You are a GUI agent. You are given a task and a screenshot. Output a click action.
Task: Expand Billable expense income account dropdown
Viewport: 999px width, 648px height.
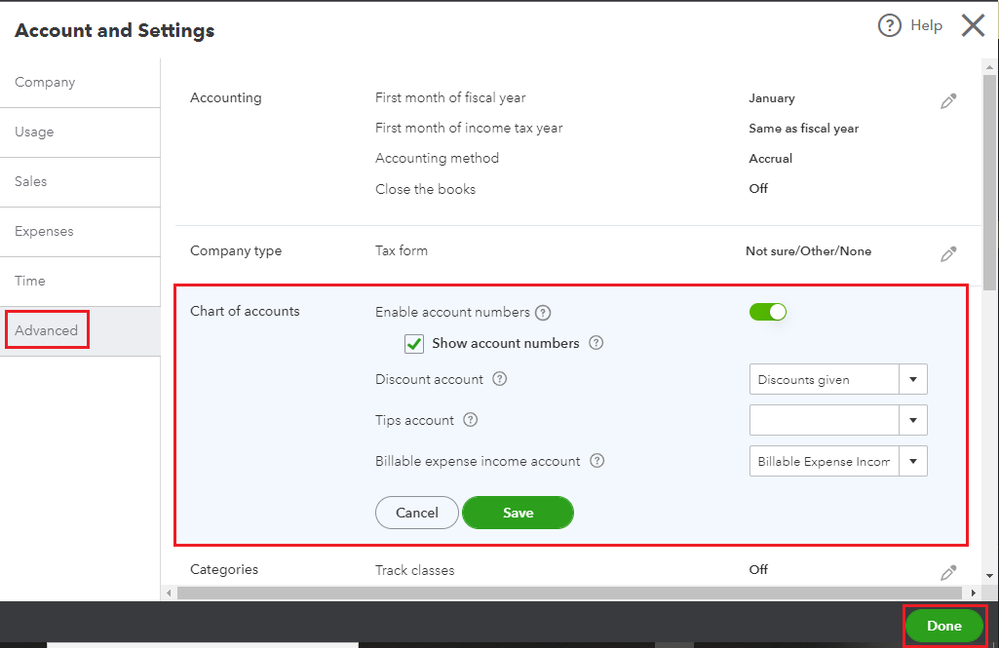click(913, 461)
